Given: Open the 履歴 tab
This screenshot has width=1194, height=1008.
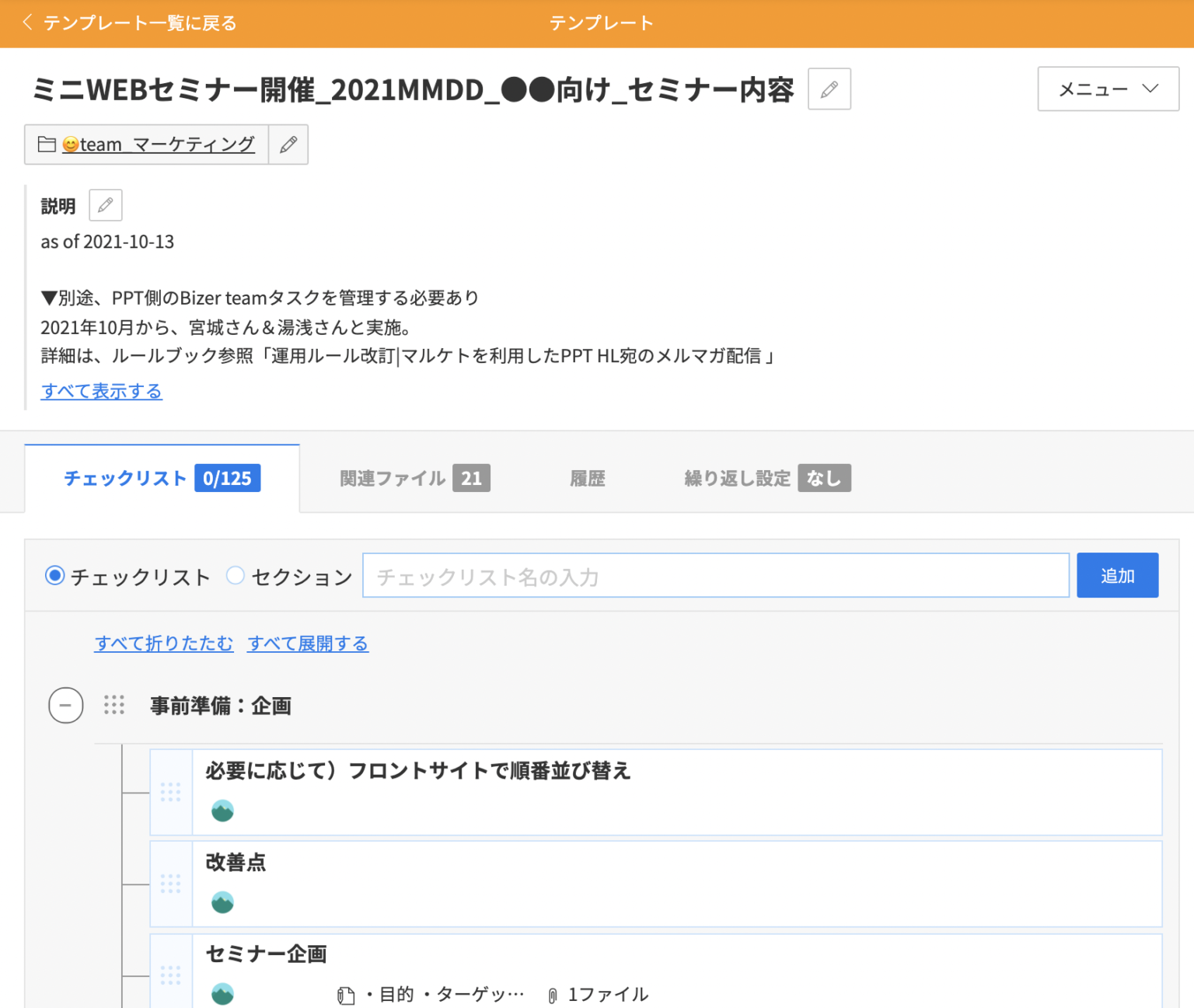Looking at the screenshot, I should tap(588, 478).
